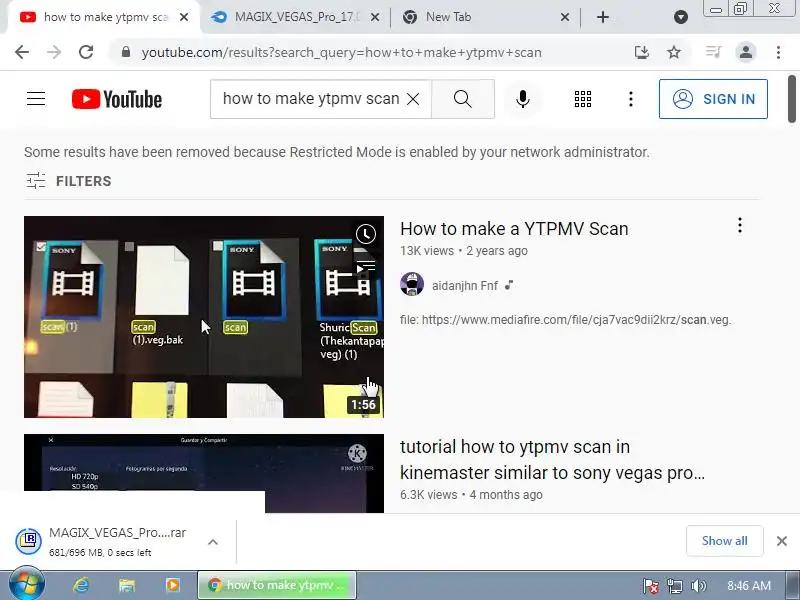Open the YouTube hamburger guide menu
Screen dimensions: 800x600
point(36,99)
